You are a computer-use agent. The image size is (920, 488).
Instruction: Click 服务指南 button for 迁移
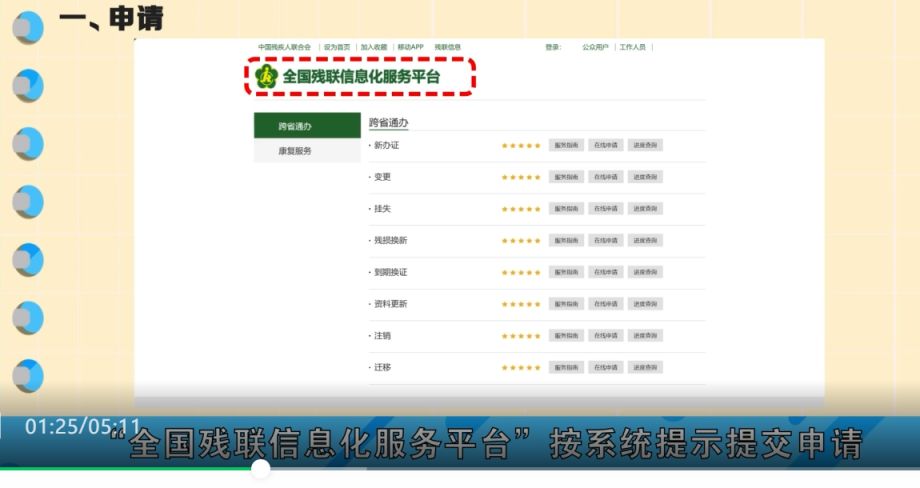566,367
